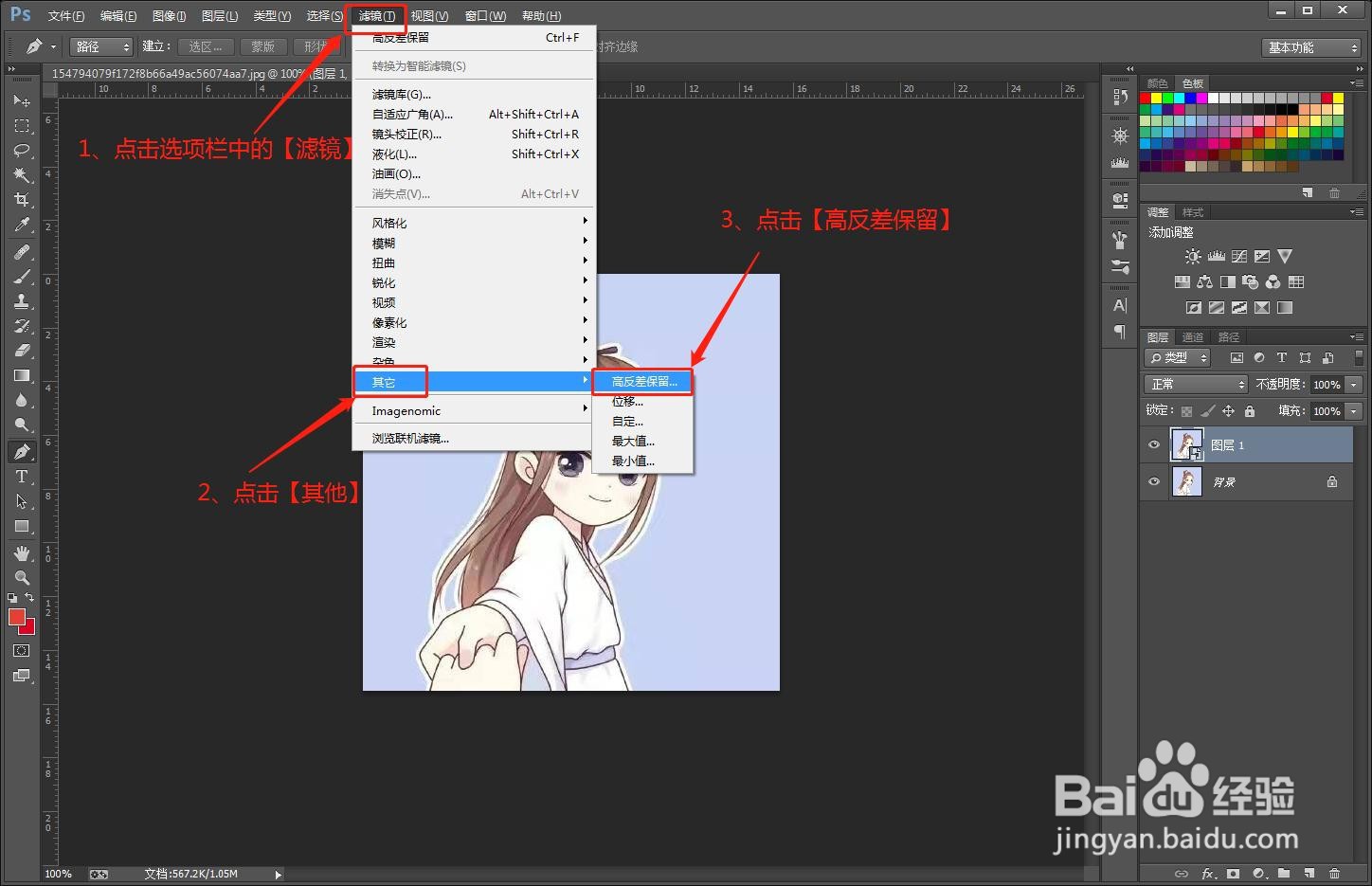Screen dimensions: 1372x886
Task: Select the Lasso tool
Action: (22, 150)
